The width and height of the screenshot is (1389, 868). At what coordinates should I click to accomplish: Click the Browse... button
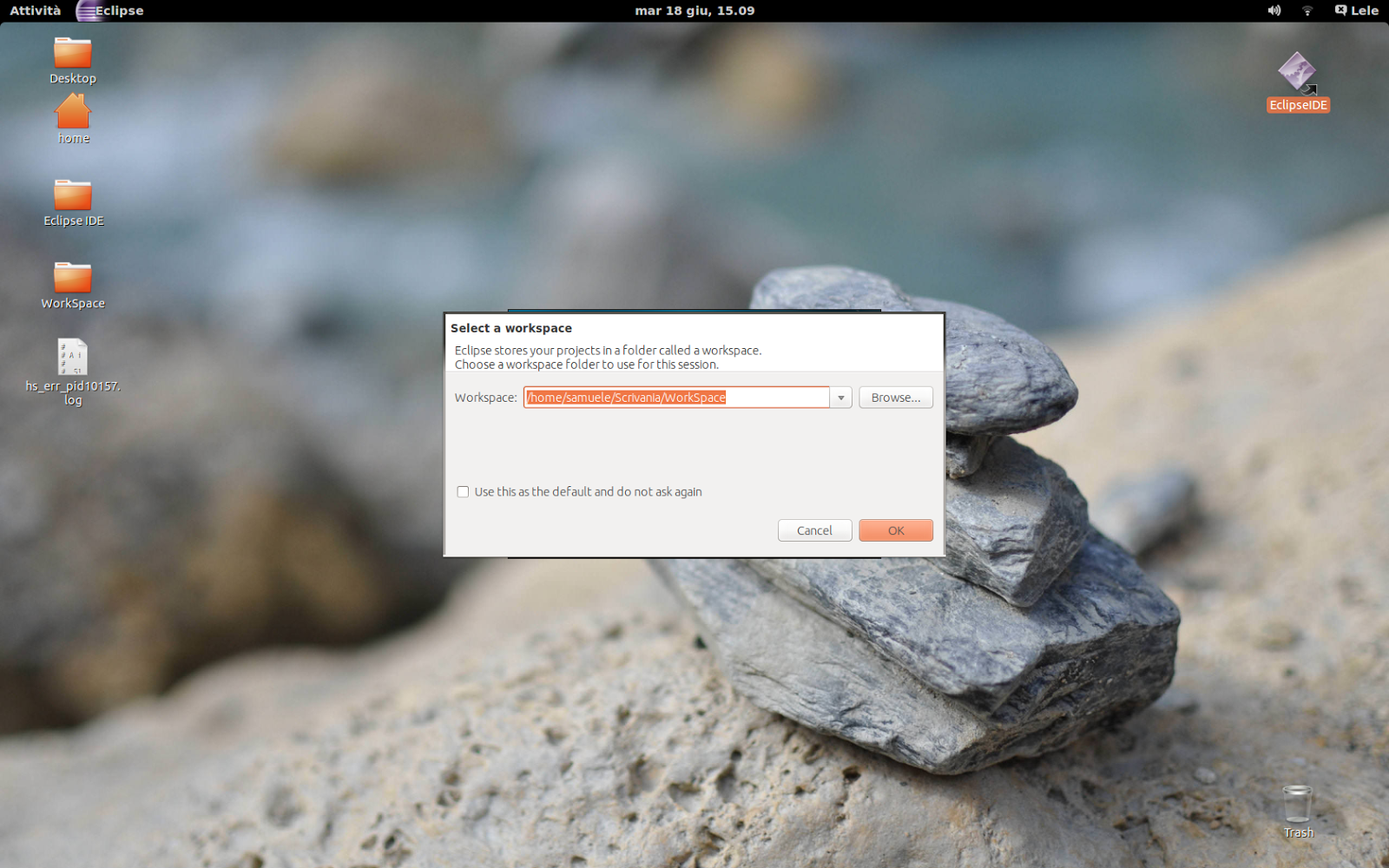(x=896, y=398)
